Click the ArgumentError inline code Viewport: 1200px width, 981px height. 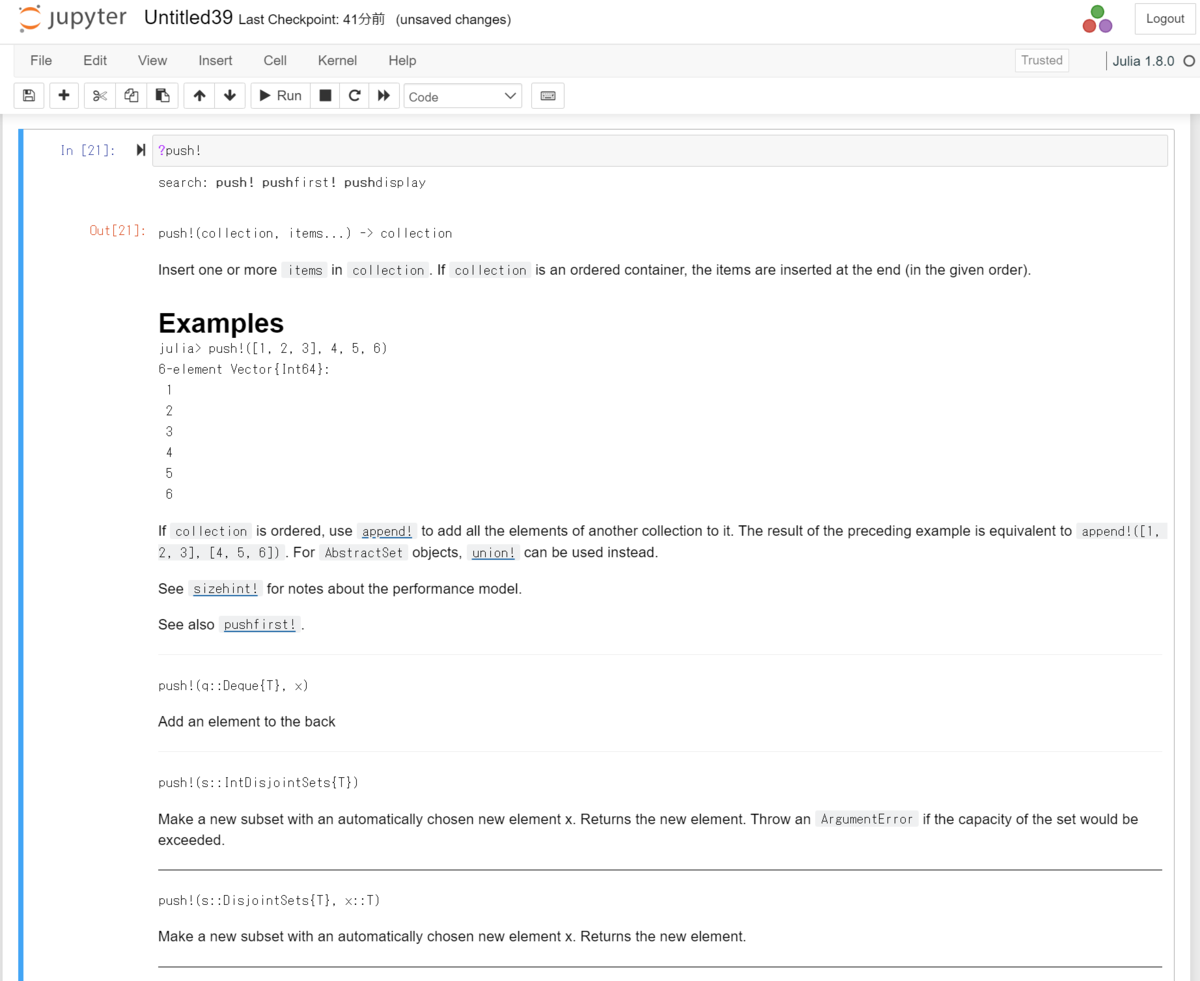tap(866, 819)
